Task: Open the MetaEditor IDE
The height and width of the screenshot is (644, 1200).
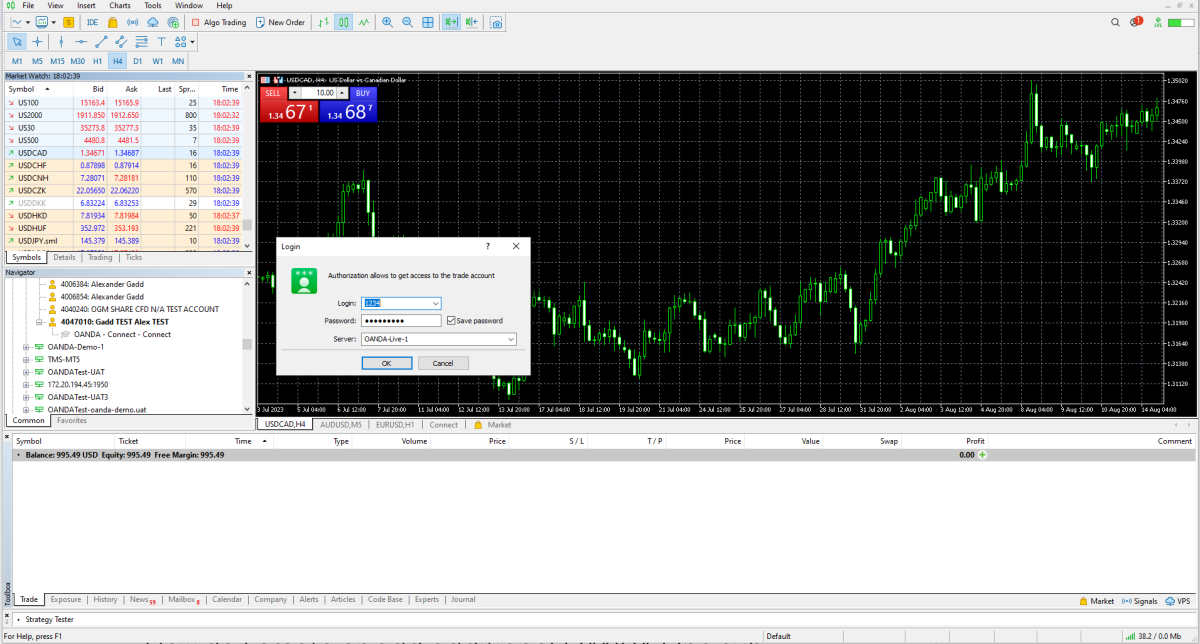Action: coord(92,22)
